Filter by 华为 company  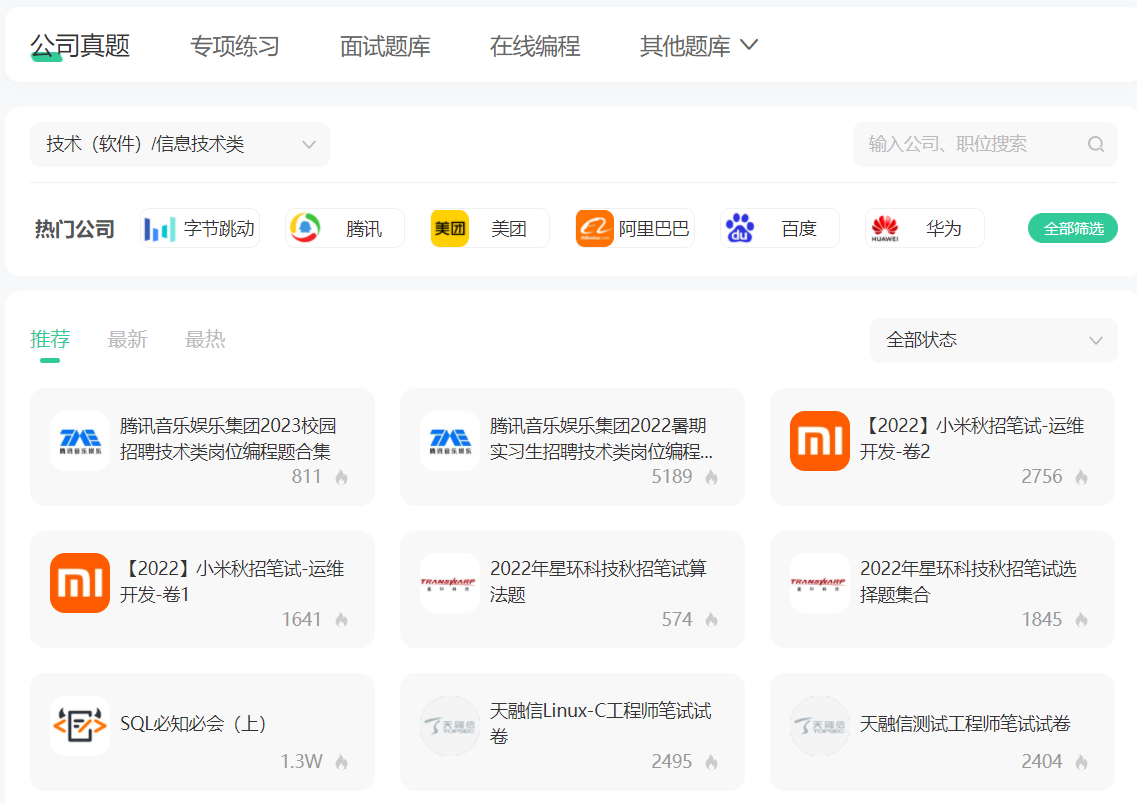925,228
